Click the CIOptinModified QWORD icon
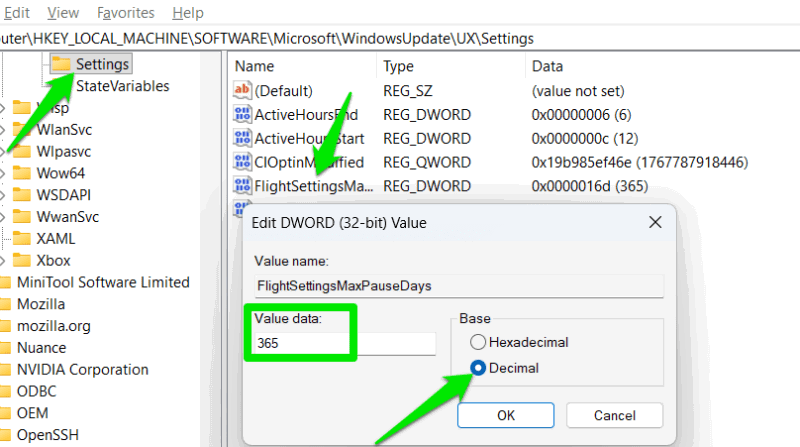The width and height of the screenshot is (800, 447). coord(242,162)
